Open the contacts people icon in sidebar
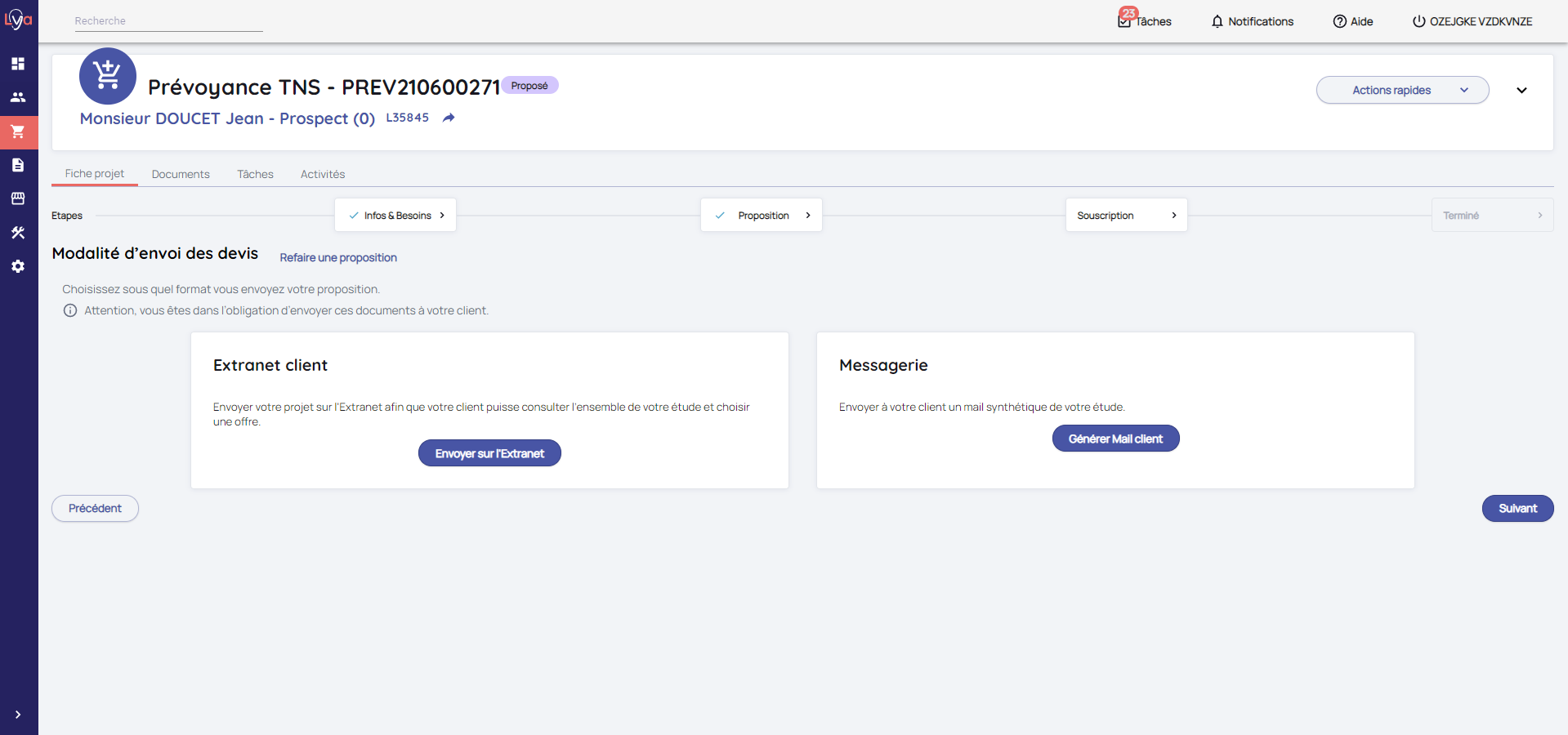Screen dimensions: 1568x735 pyautogui.click(x=18, y=97)
